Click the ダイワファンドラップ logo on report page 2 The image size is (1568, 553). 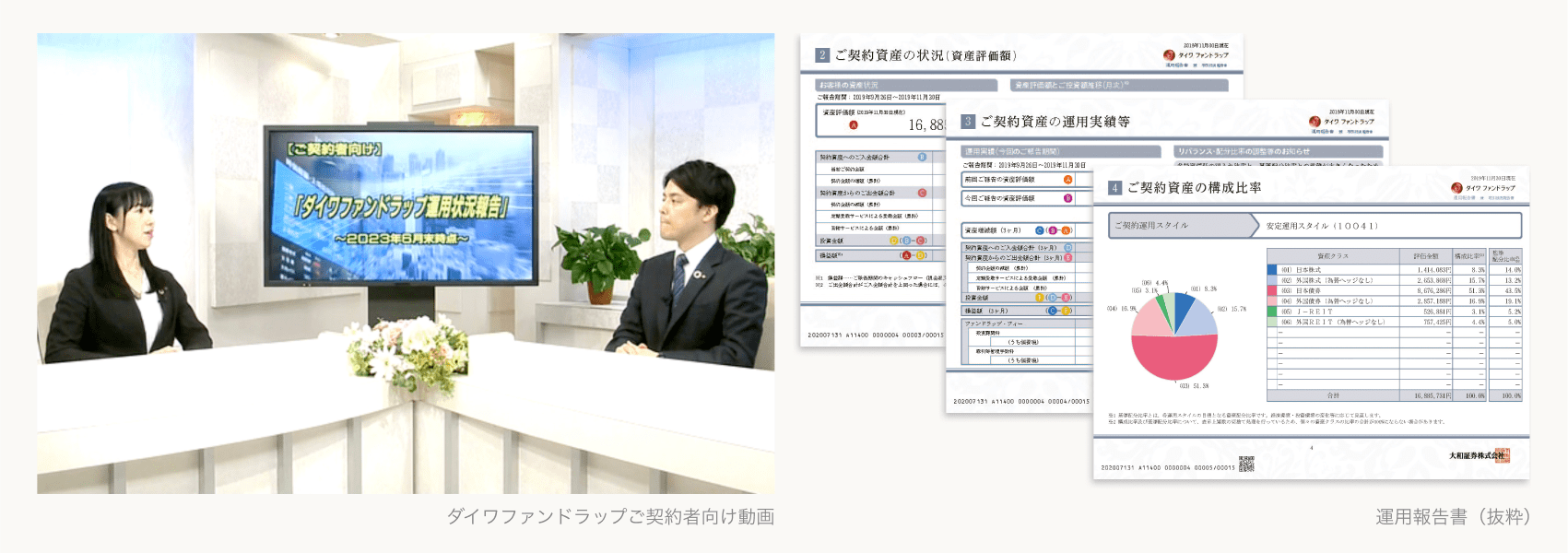click(x=1196, y=55)
